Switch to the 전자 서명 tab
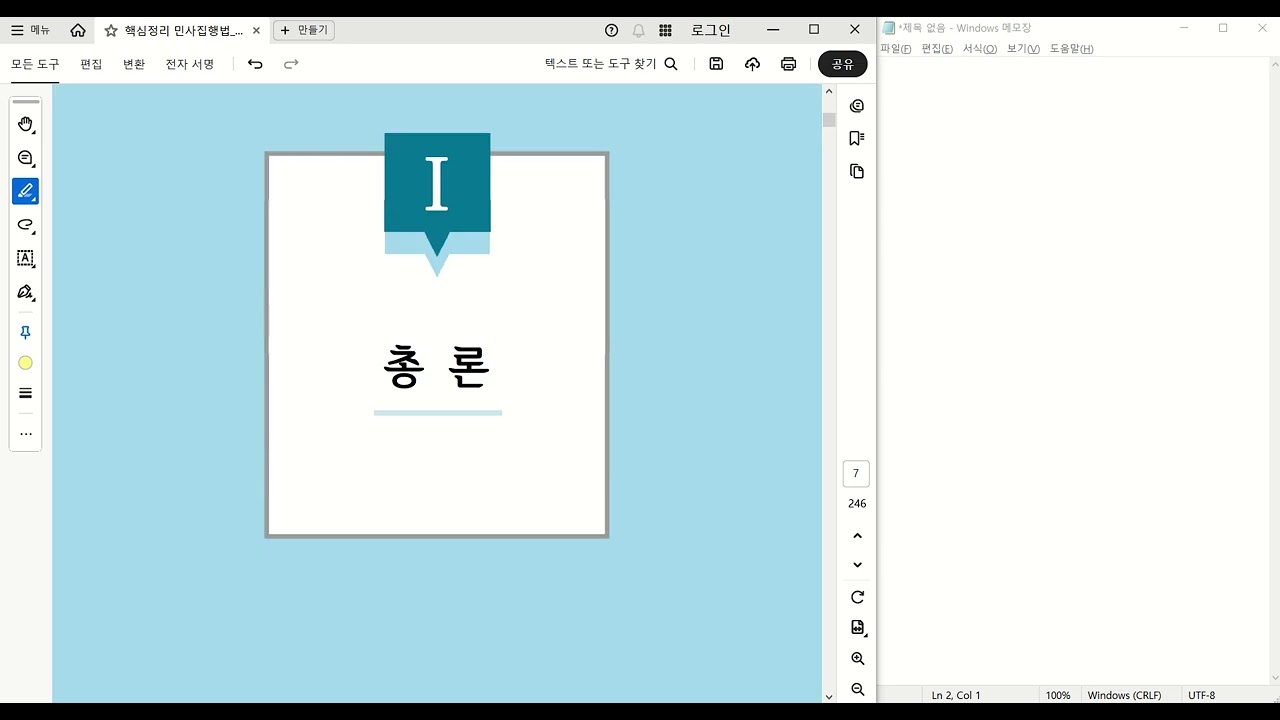Viewport: 1280px width, 720px height. pos(190,64)
